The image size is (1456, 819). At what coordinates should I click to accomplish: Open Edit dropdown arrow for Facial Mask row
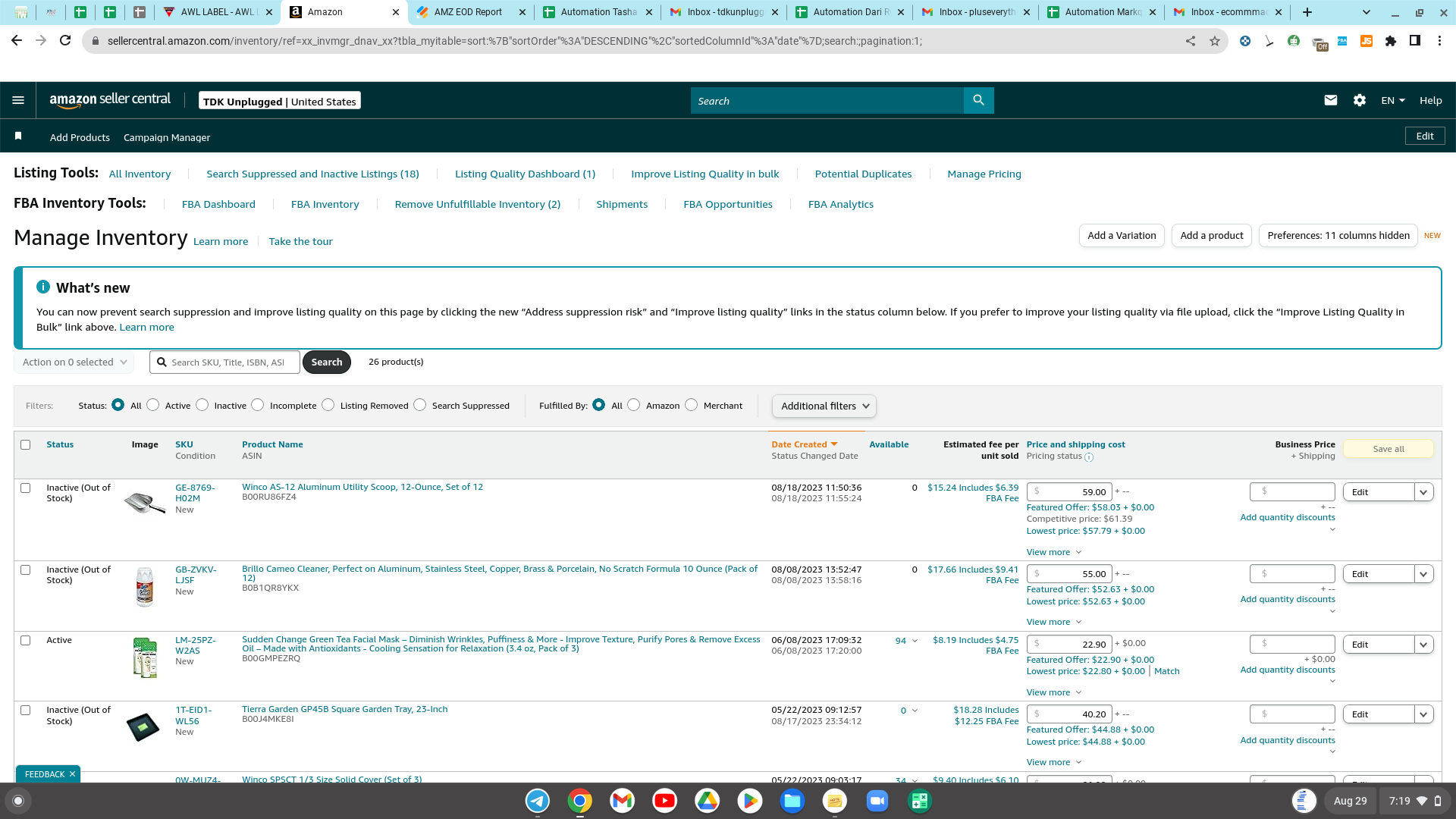click(x=1424, y=645)
